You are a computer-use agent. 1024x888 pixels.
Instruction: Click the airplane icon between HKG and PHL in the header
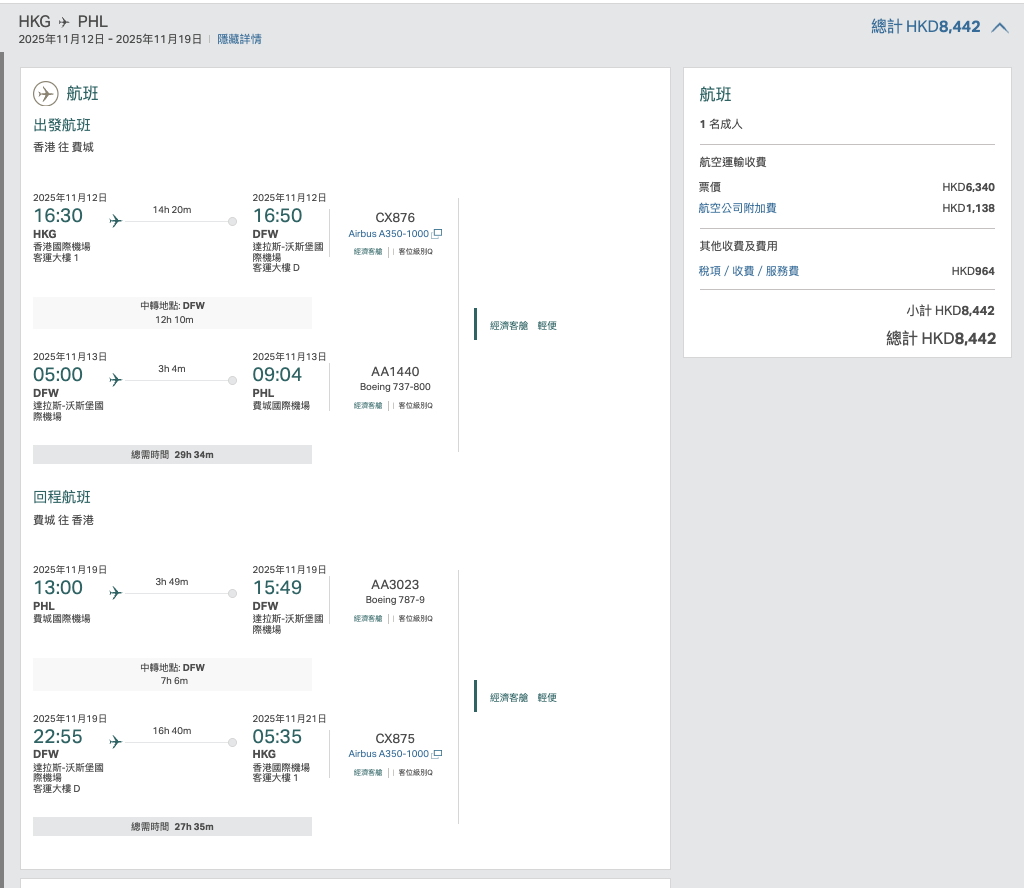(x=64, y=22)
